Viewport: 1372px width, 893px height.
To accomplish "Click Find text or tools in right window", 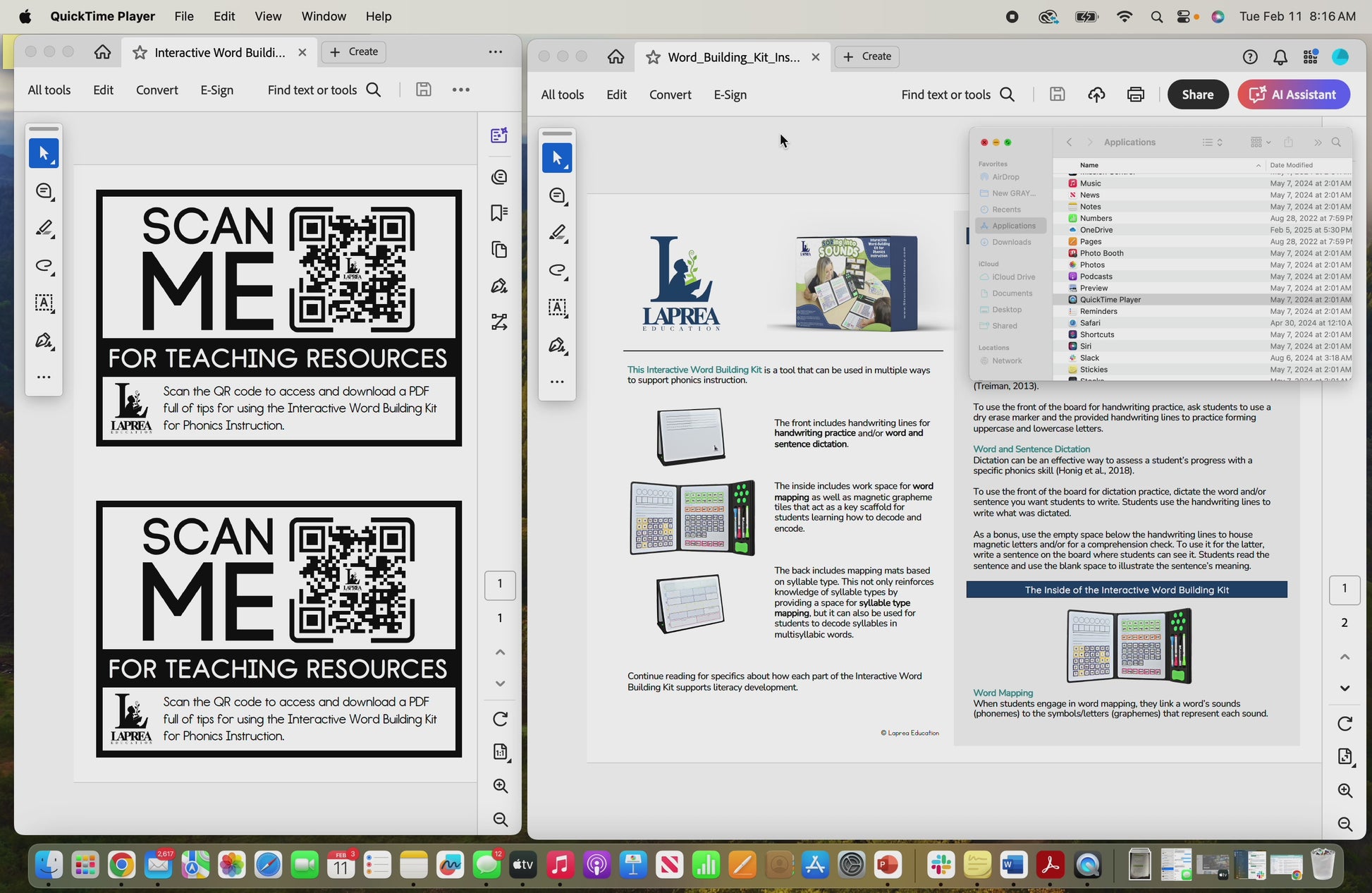I will pyautogui.click(x=957, y=95).
